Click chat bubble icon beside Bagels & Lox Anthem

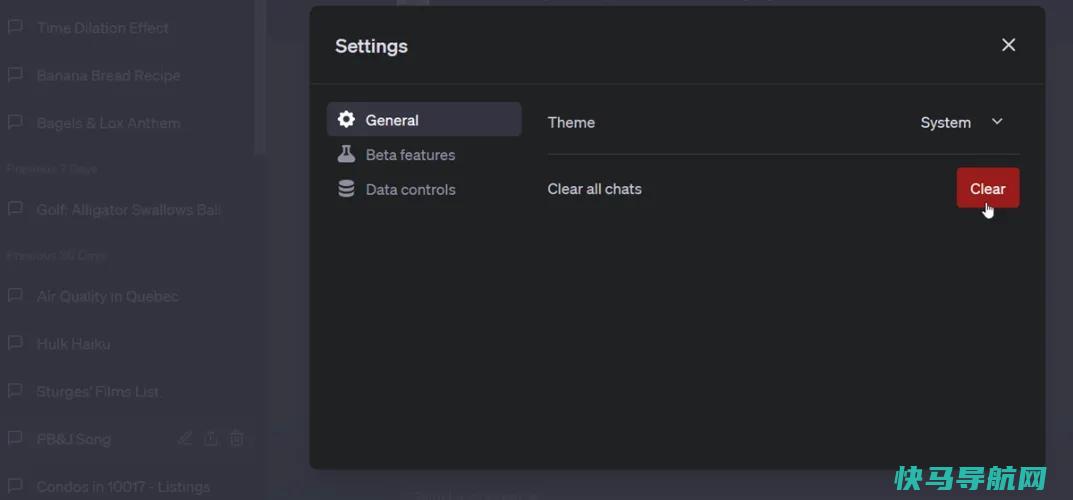tap(14, 122)
